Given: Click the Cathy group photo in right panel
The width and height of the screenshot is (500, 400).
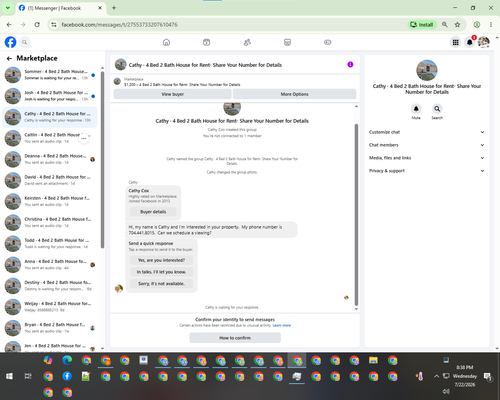Looking at the screenshot, I should point(427,70).
